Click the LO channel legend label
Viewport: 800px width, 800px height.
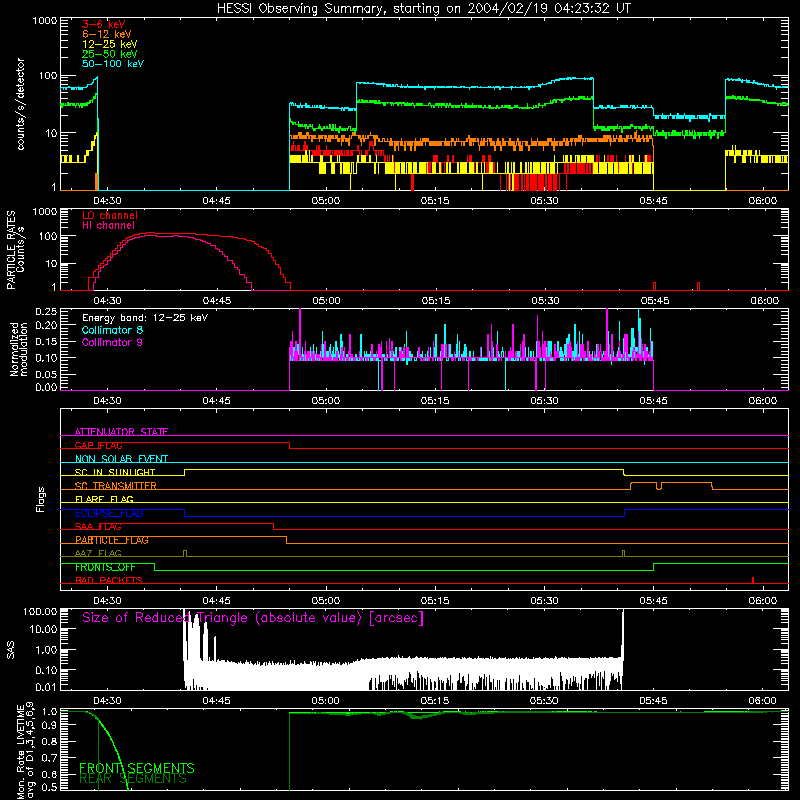[110, 215]
